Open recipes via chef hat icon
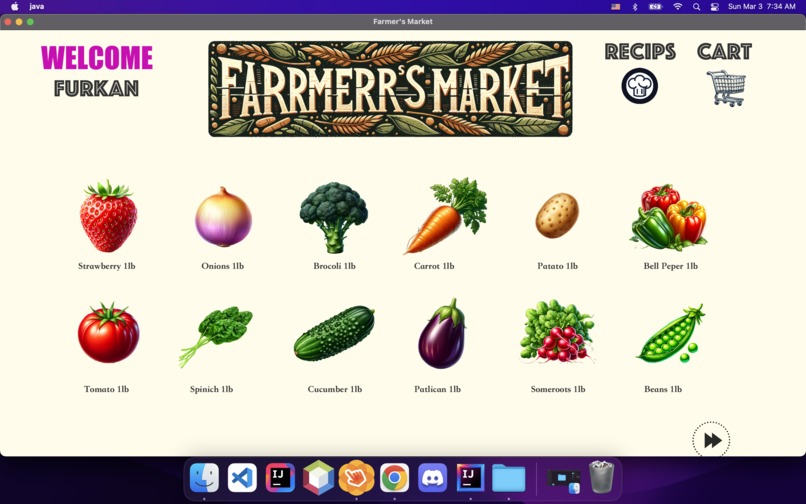This screenshot has height=504, width=806. (639, 86)
